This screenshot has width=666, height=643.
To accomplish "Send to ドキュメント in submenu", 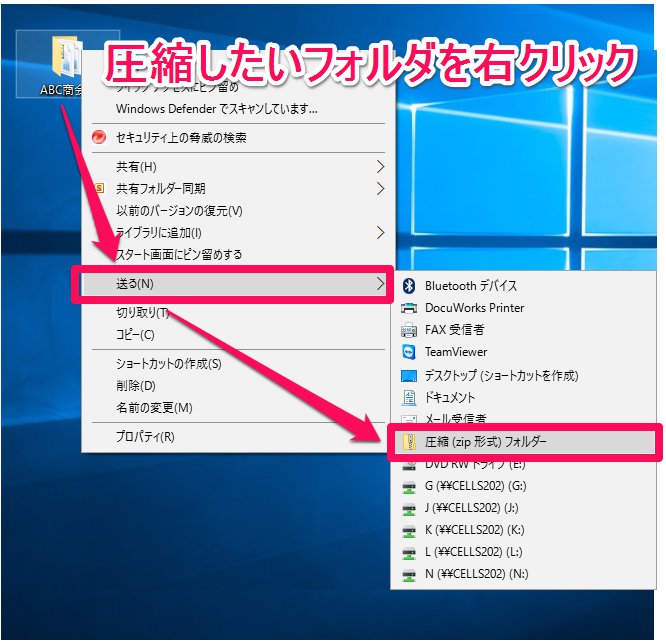I will pyautogui.click(x=450, y=397).
